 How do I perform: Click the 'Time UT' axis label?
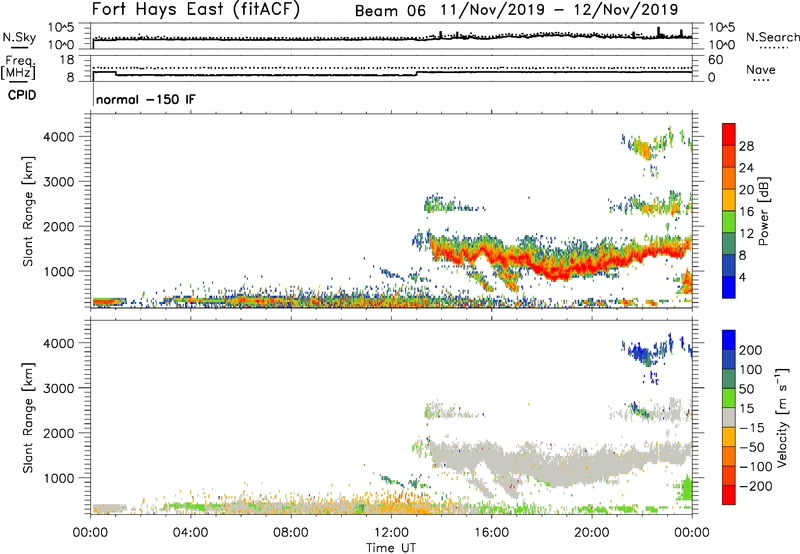click(x=391, y=548)
